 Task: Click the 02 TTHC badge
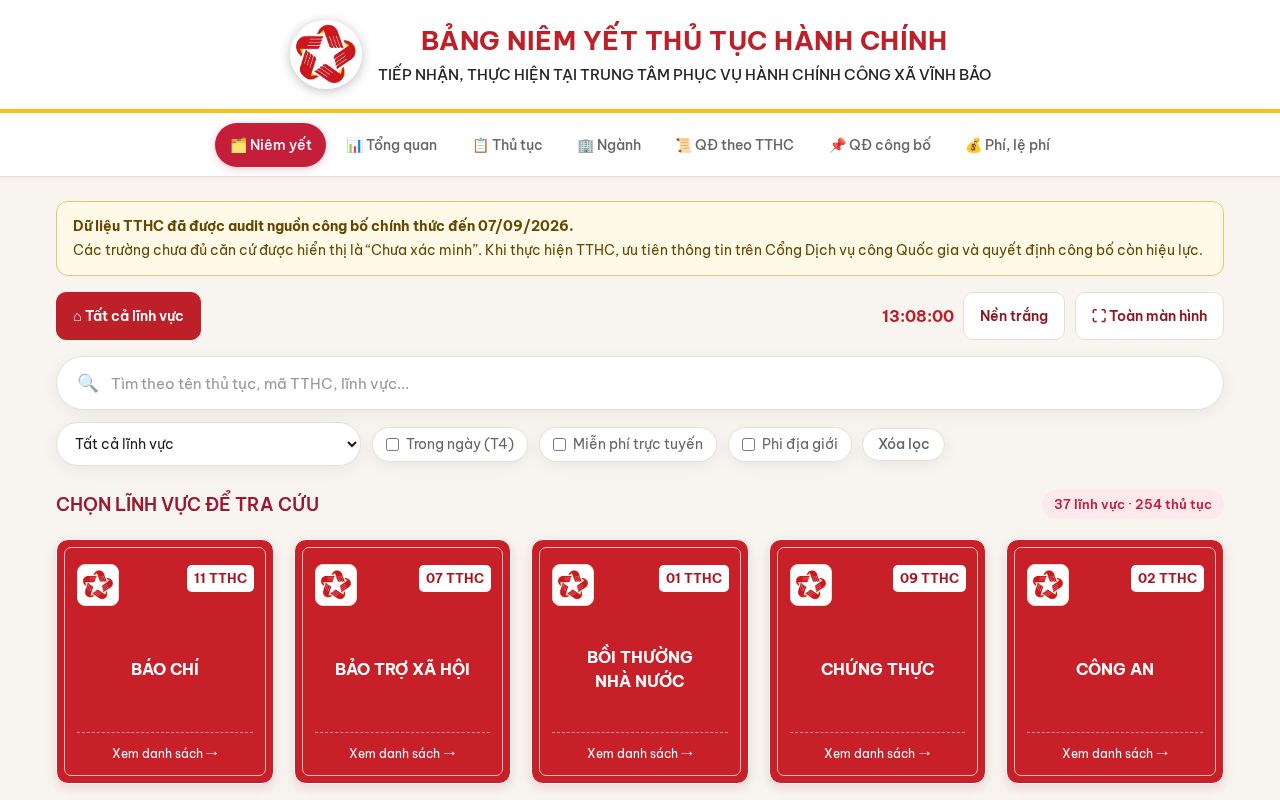(1167, 578)
